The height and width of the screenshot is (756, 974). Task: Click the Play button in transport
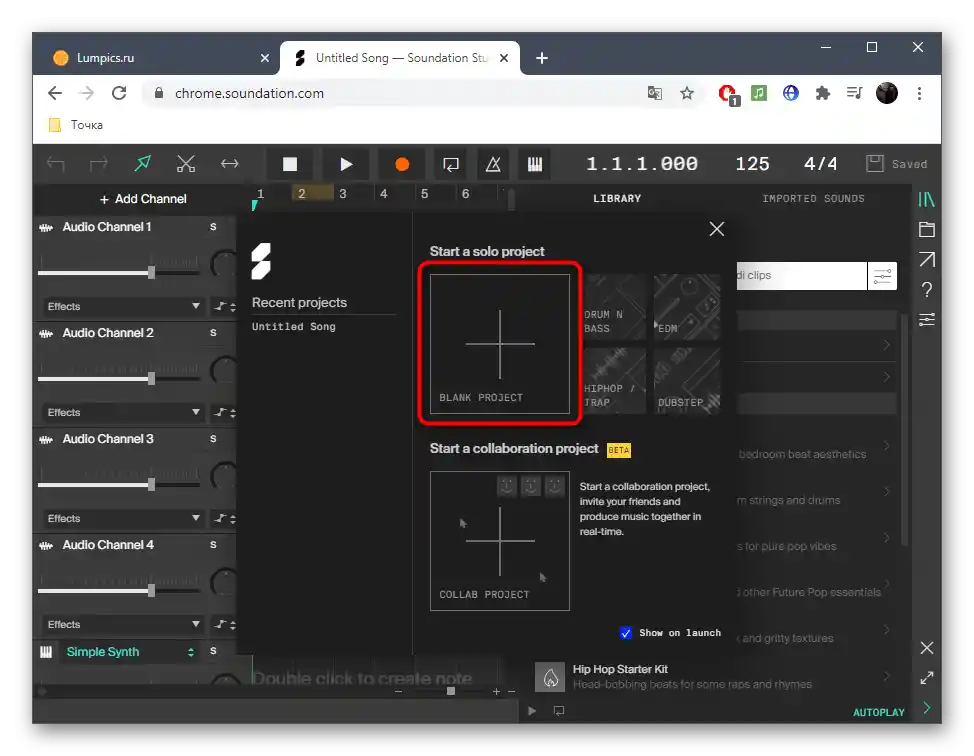(x=346, y=164)
